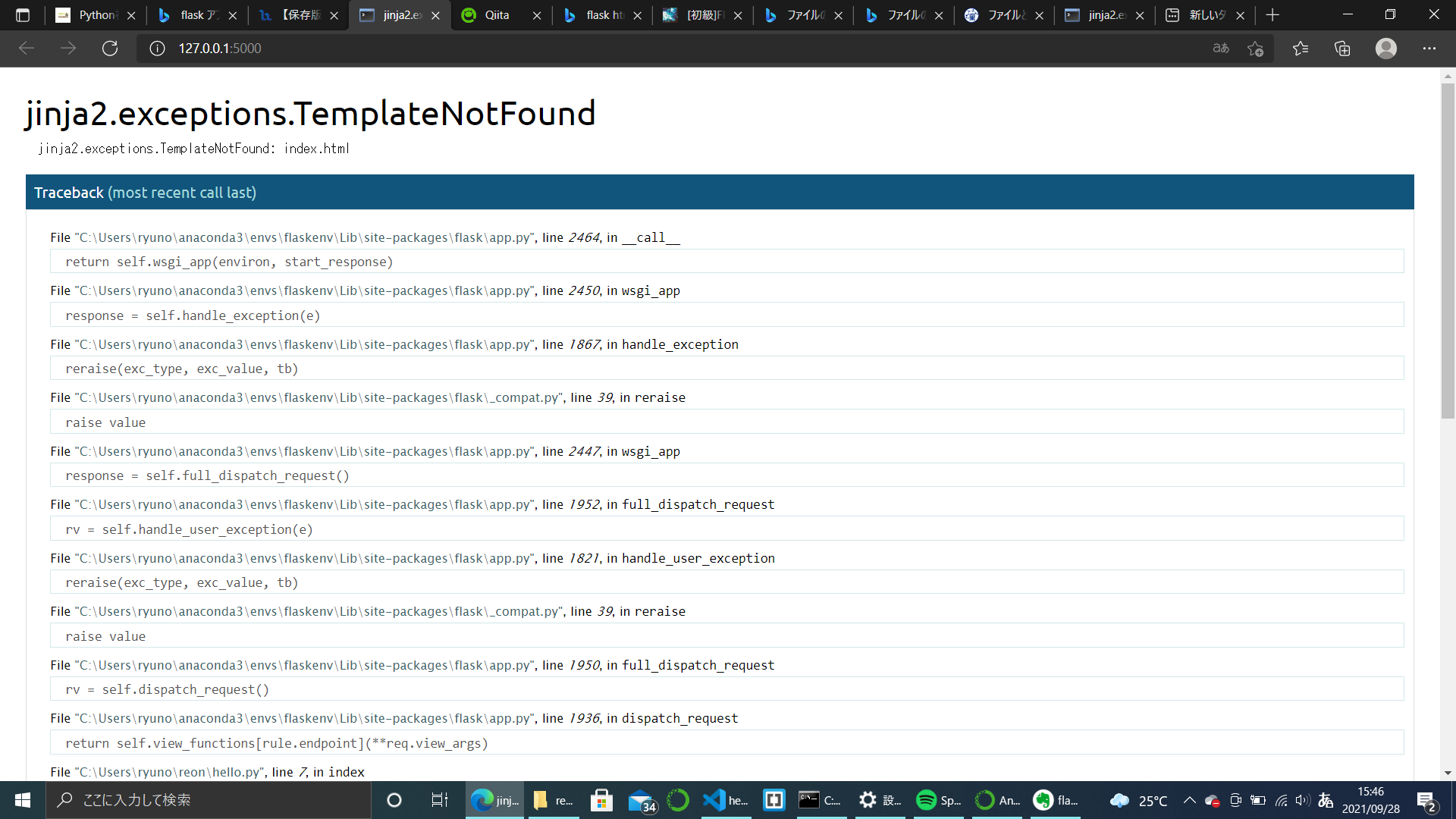This screenshot has width=1456, height=819.
Task: Click the browser forward arrow
Action: point(68,49)
